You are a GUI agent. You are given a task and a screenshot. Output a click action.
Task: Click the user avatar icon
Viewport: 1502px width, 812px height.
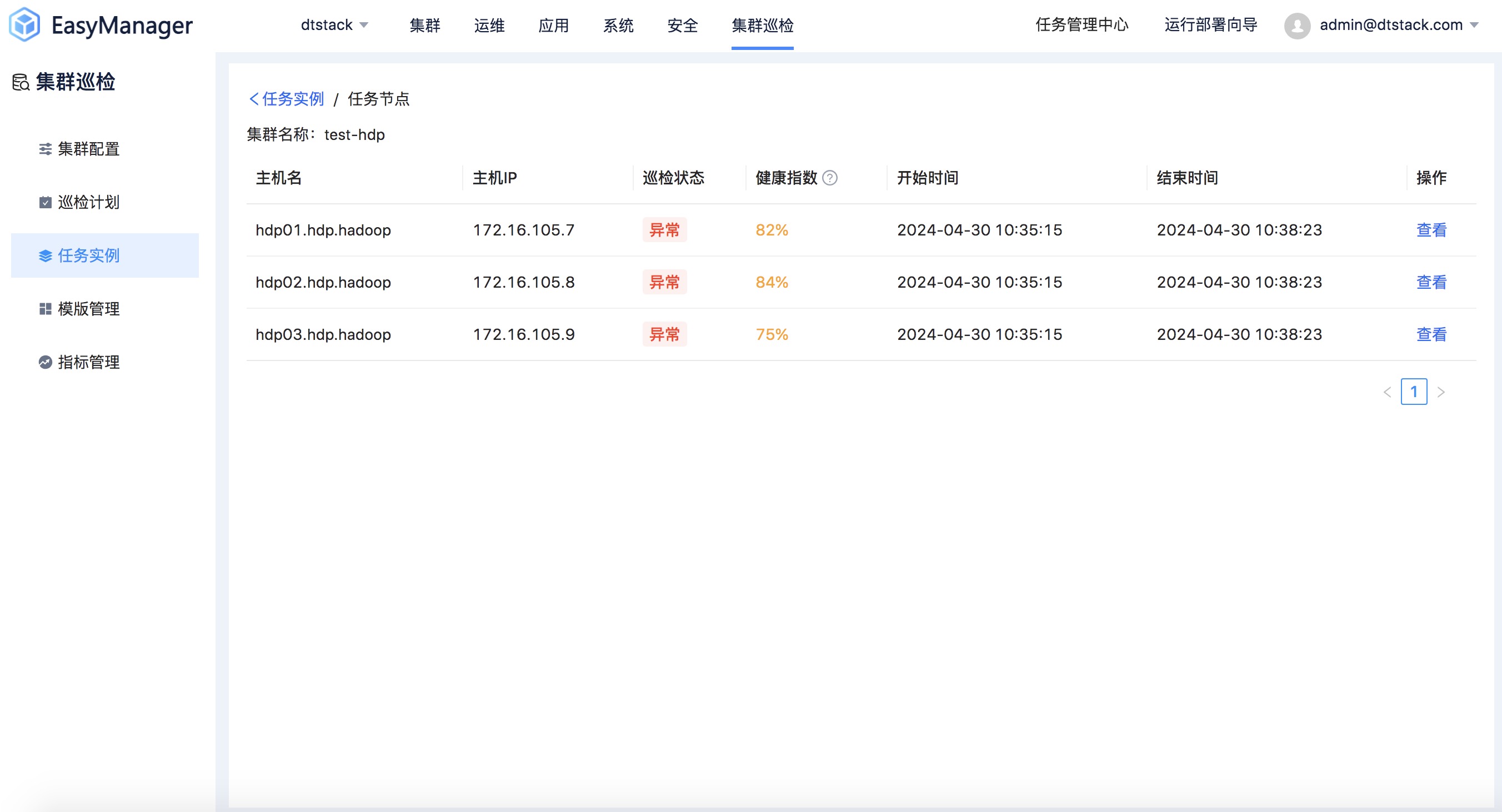(x=1298, y=26)
